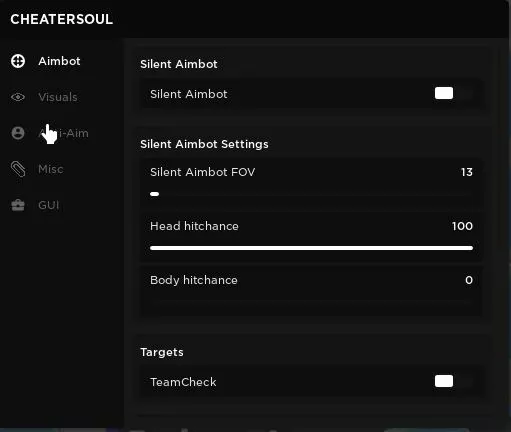Click the Visuals eye icon

coord(18,97)
